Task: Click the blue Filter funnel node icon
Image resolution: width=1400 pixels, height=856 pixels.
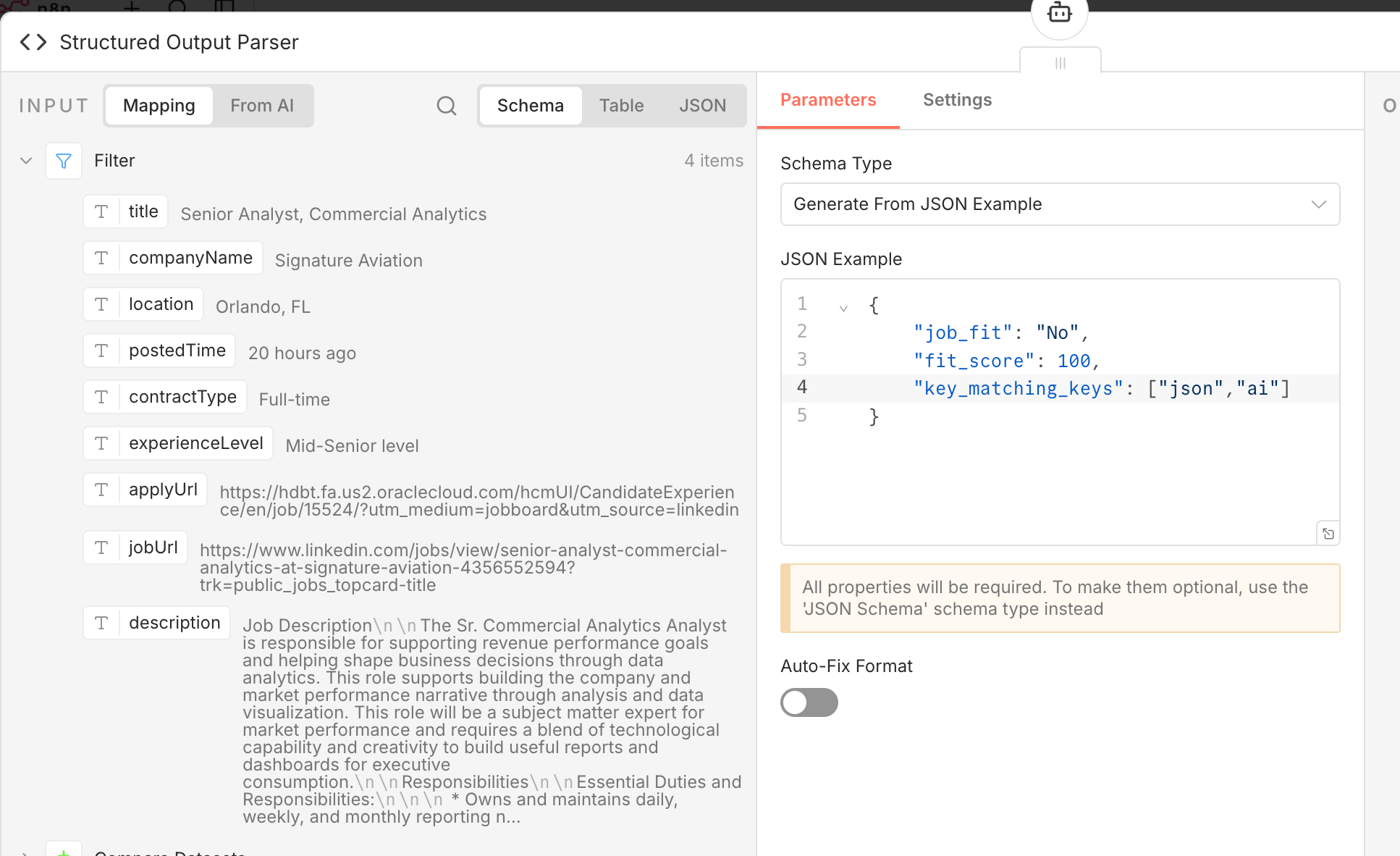Action: (64, 161)
